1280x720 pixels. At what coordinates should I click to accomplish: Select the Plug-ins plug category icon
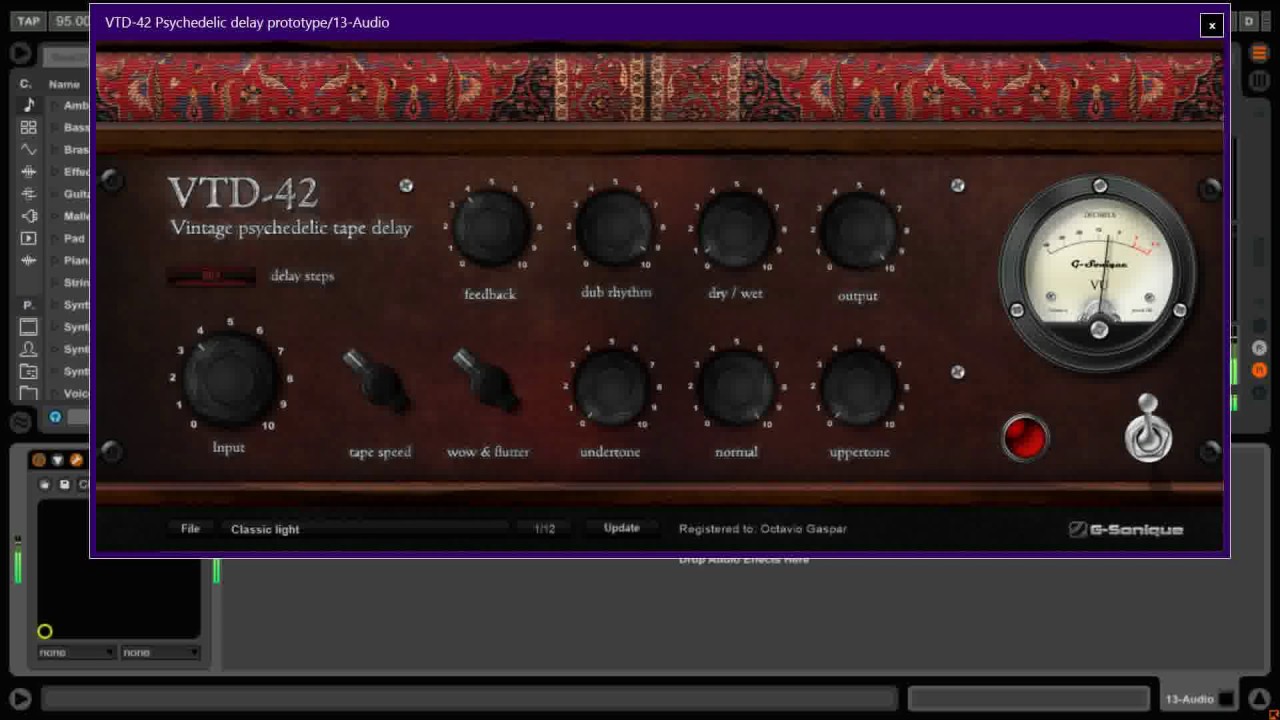point(28,216)
